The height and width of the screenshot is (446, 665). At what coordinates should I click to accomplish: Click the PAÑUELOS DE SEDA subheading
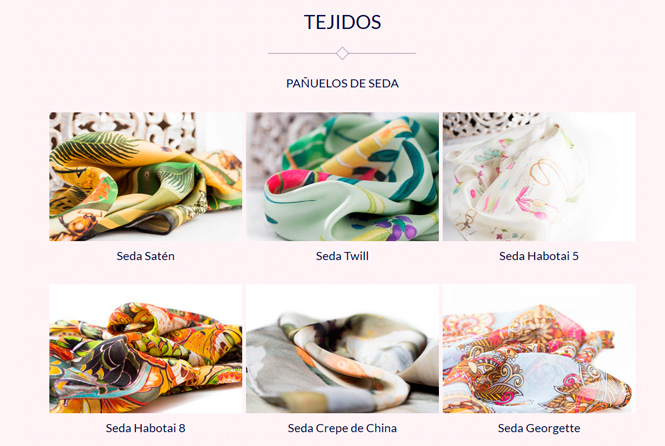(x=342, y=84)
